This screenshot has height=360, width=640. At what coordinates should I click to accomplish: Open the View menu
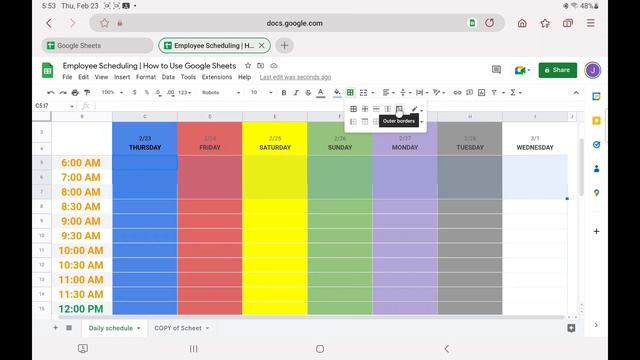point(101,77)
